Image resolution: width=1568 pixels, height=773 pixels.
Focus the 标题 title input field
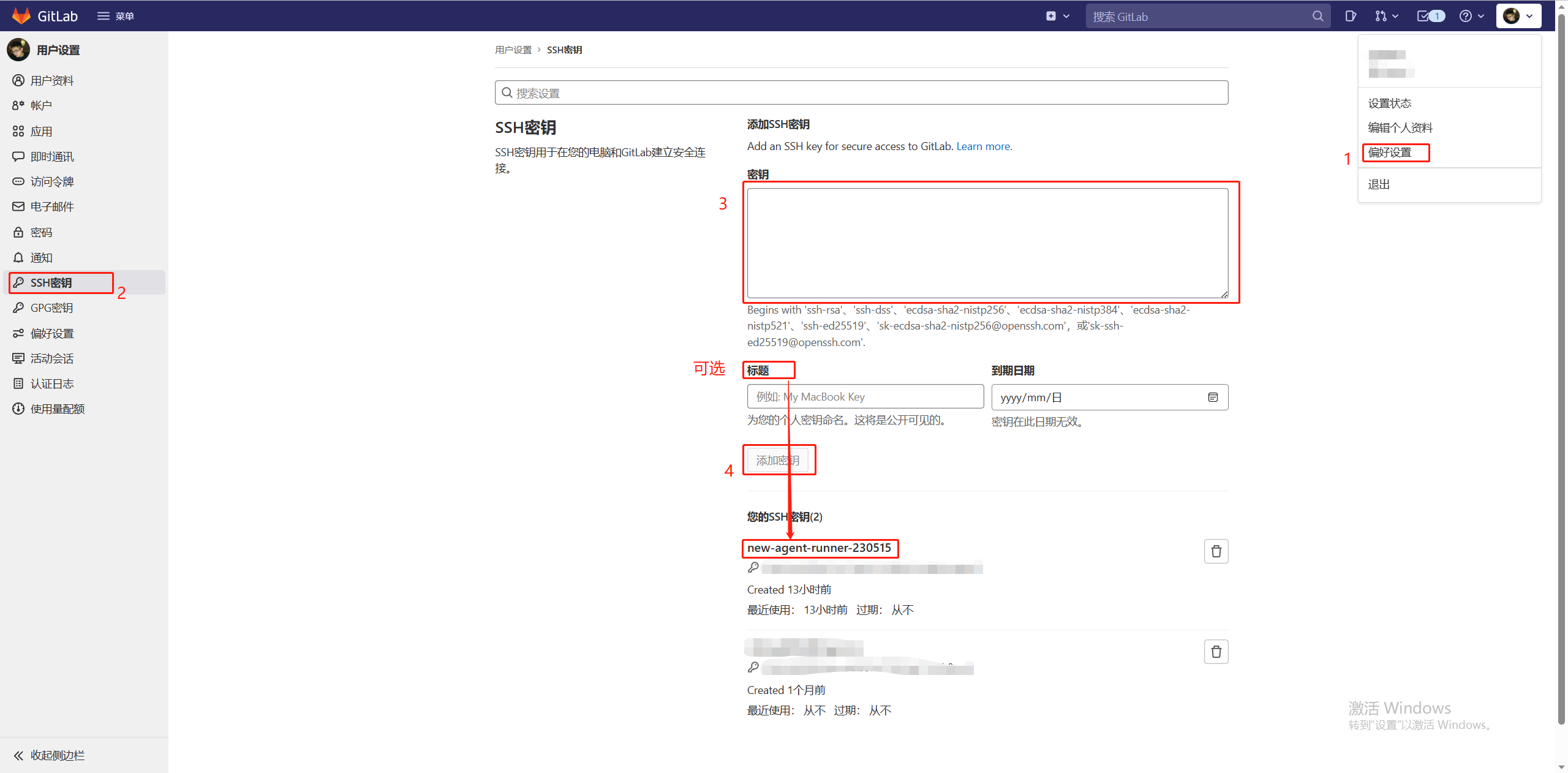pyautogui.click(x=865, y=397)
